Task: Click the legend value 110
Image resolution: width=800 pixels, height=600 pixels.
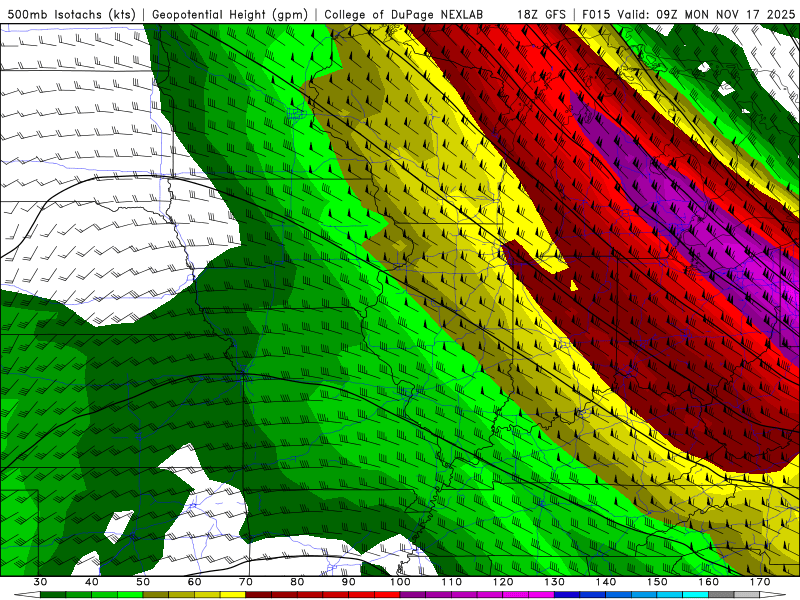Action: pyautogui.click(x=452, y=582)
